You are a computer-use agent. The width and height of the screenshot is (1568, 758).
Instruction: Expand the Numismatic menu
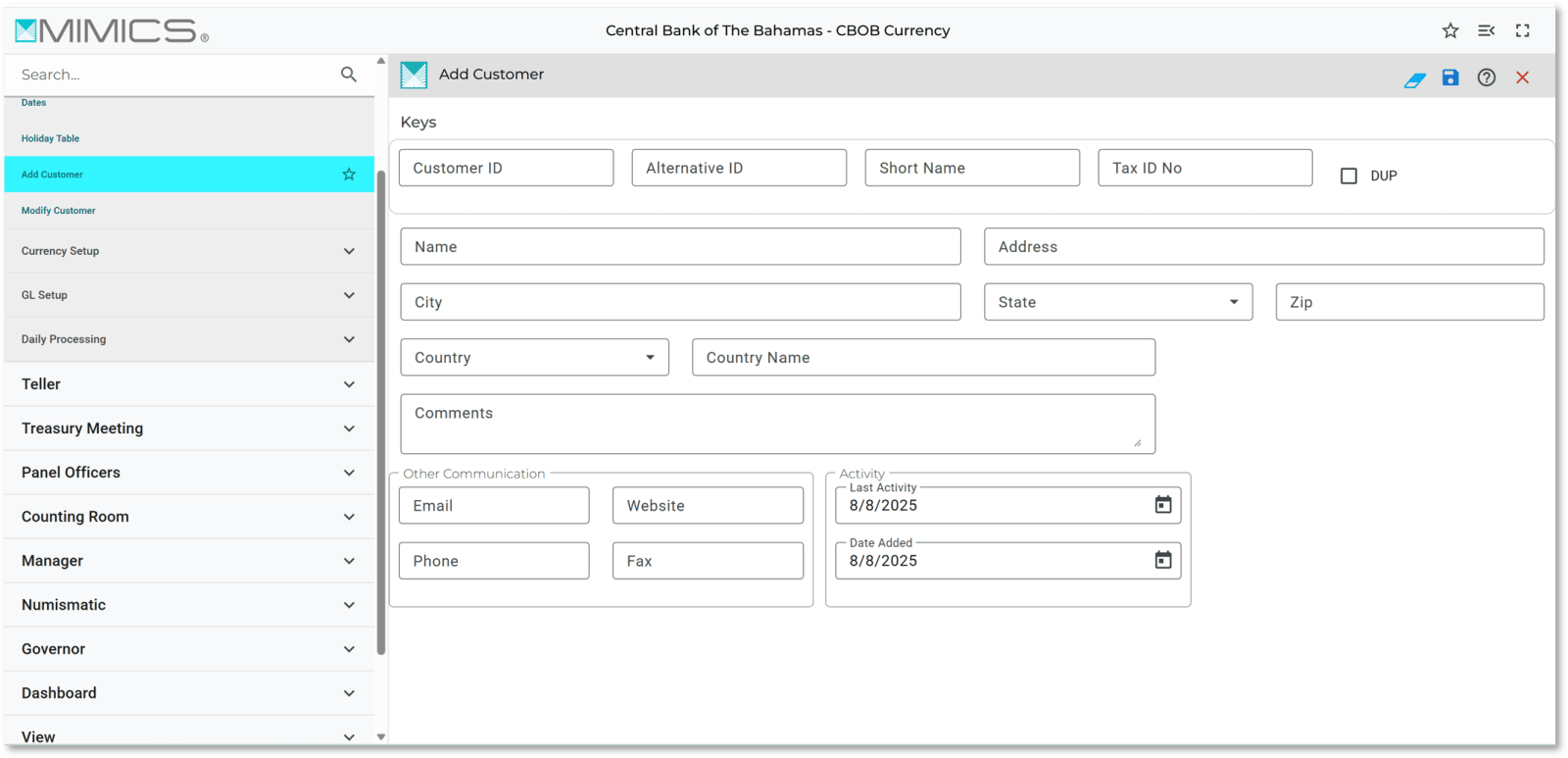[x=189, y=605]
